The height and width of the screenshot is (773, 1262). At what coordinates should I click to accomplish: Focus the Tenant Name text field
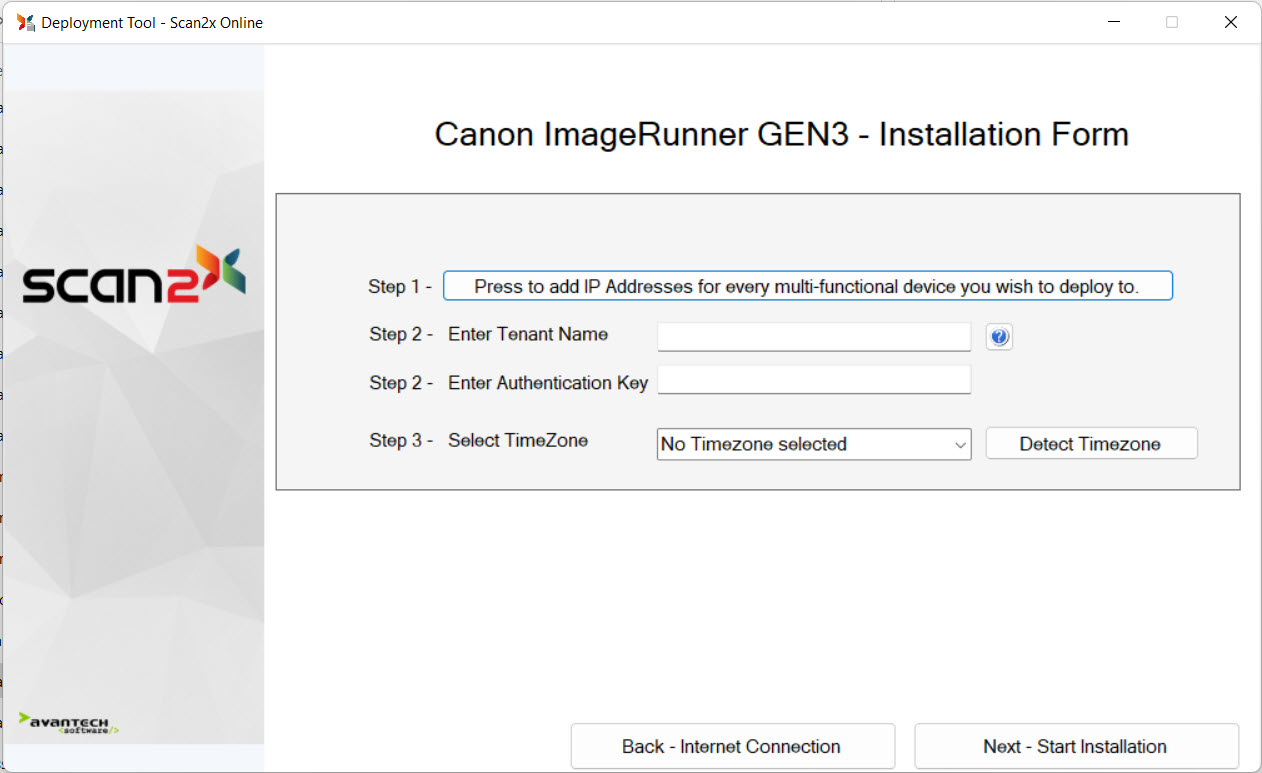coord(813,337)
